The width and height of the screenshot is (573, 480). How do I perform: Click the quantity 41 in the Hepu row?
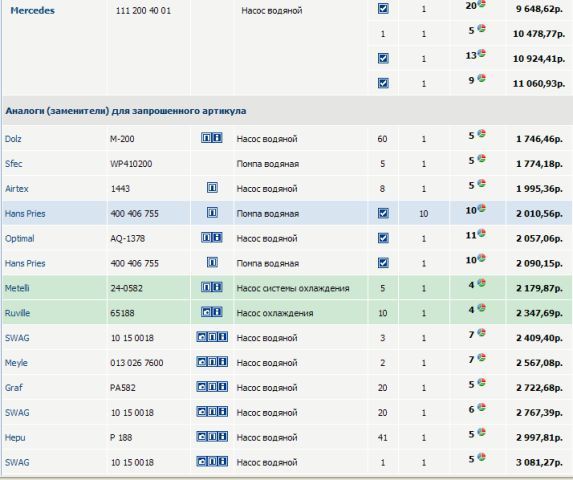(x=382, y=438)
